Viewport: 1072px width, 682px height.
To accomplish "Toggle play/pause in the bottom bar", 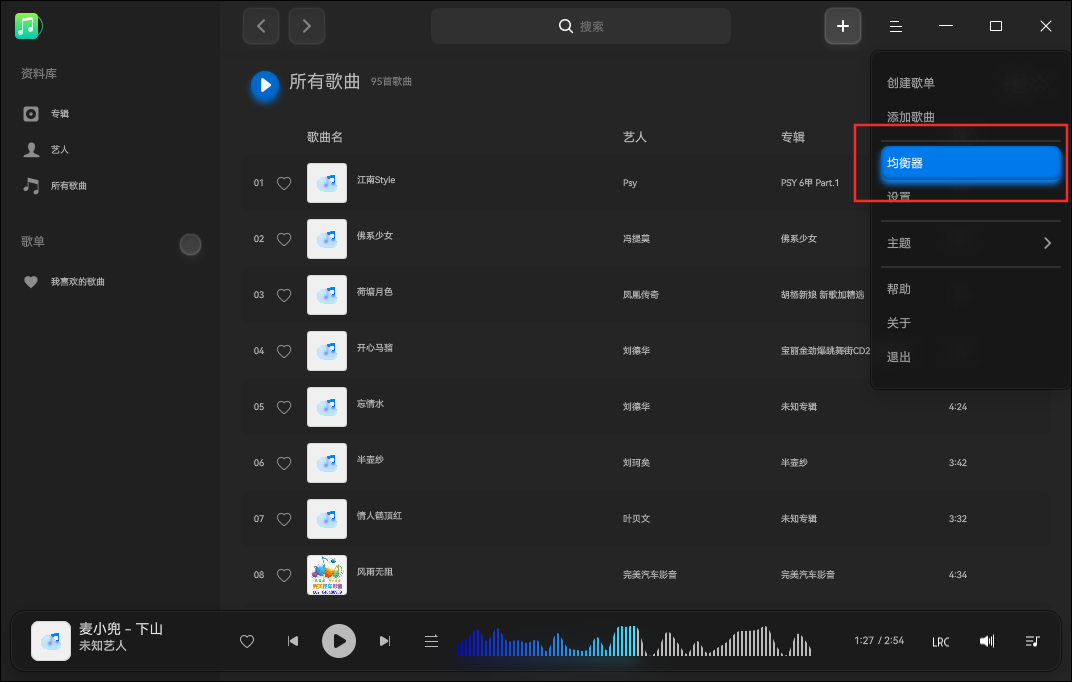I will coord(339,641).
